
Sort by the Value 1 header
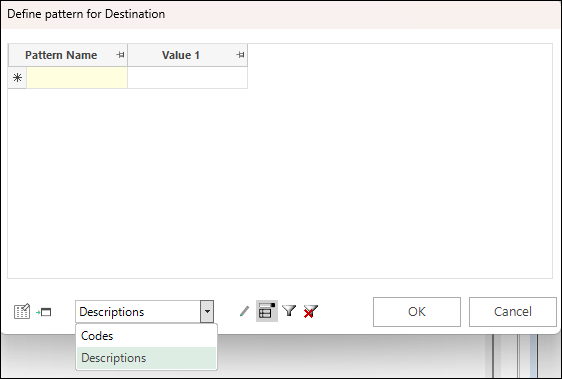[x=181, y=55]
